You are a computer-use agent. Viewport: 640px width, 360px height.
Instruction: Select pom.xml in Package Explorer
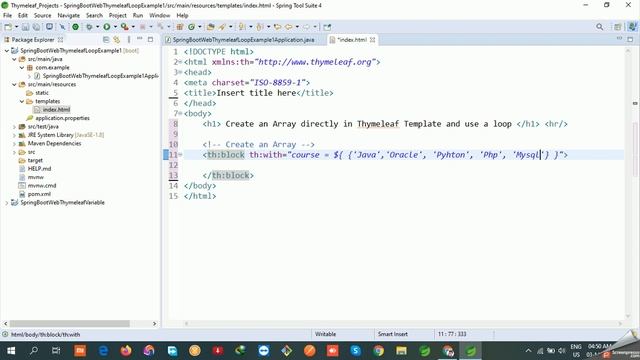click(39, 194)
